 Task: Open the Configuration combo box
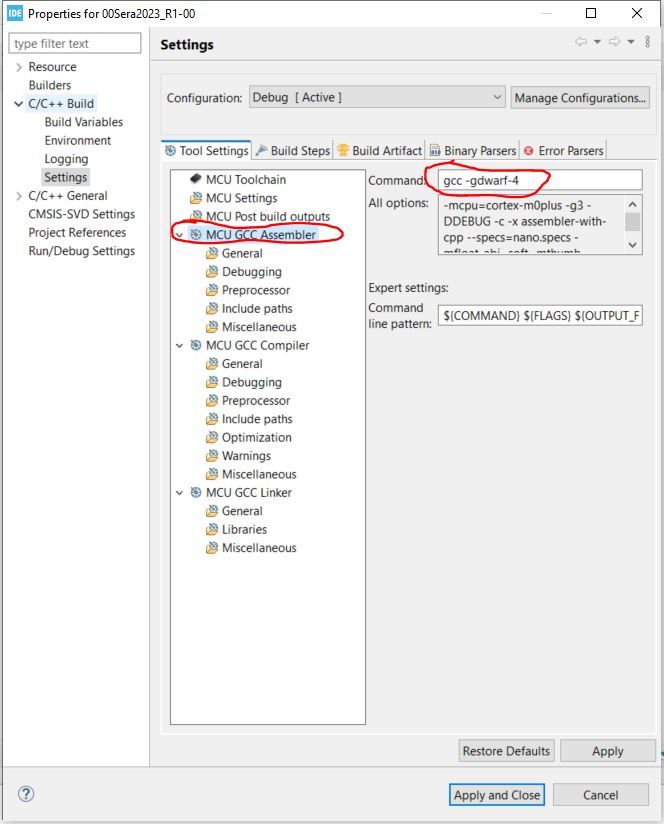(x=377, y=97)
